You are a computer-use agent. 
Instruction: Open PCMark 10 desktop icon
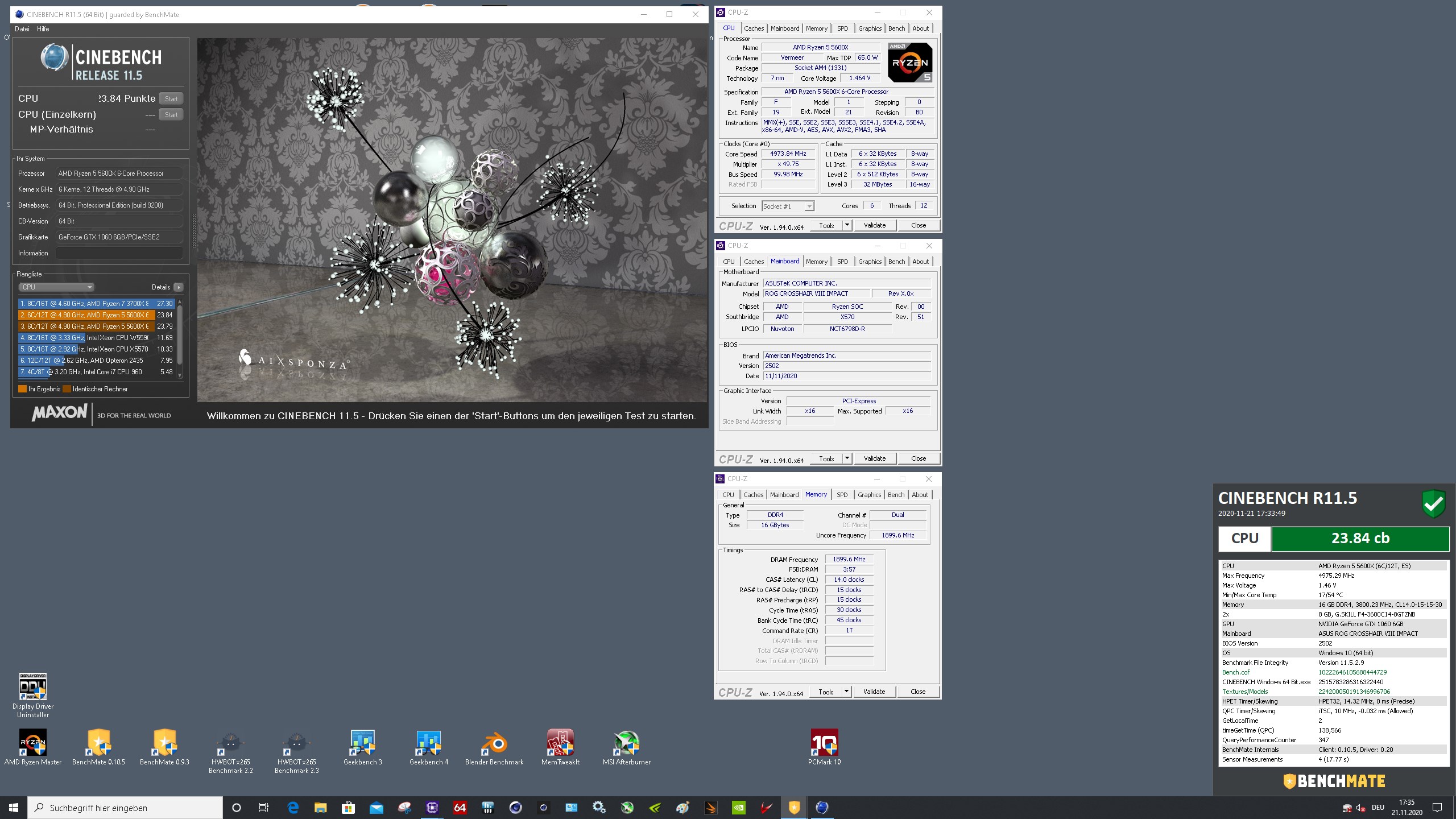click(x=824, y=747)
